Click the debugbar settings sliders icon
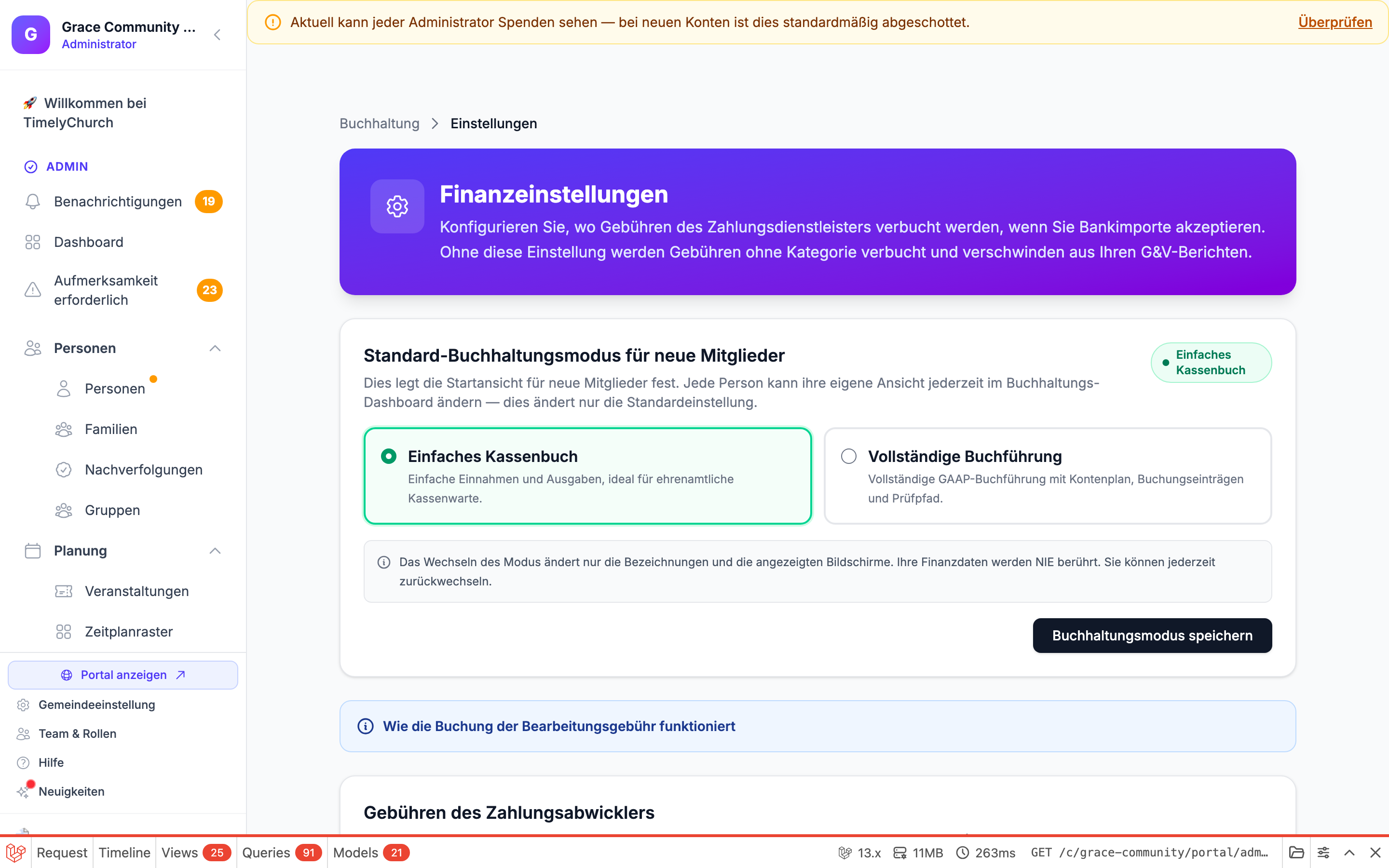1389x868 pixels. pyautogui.click(x=1323, y=853)
